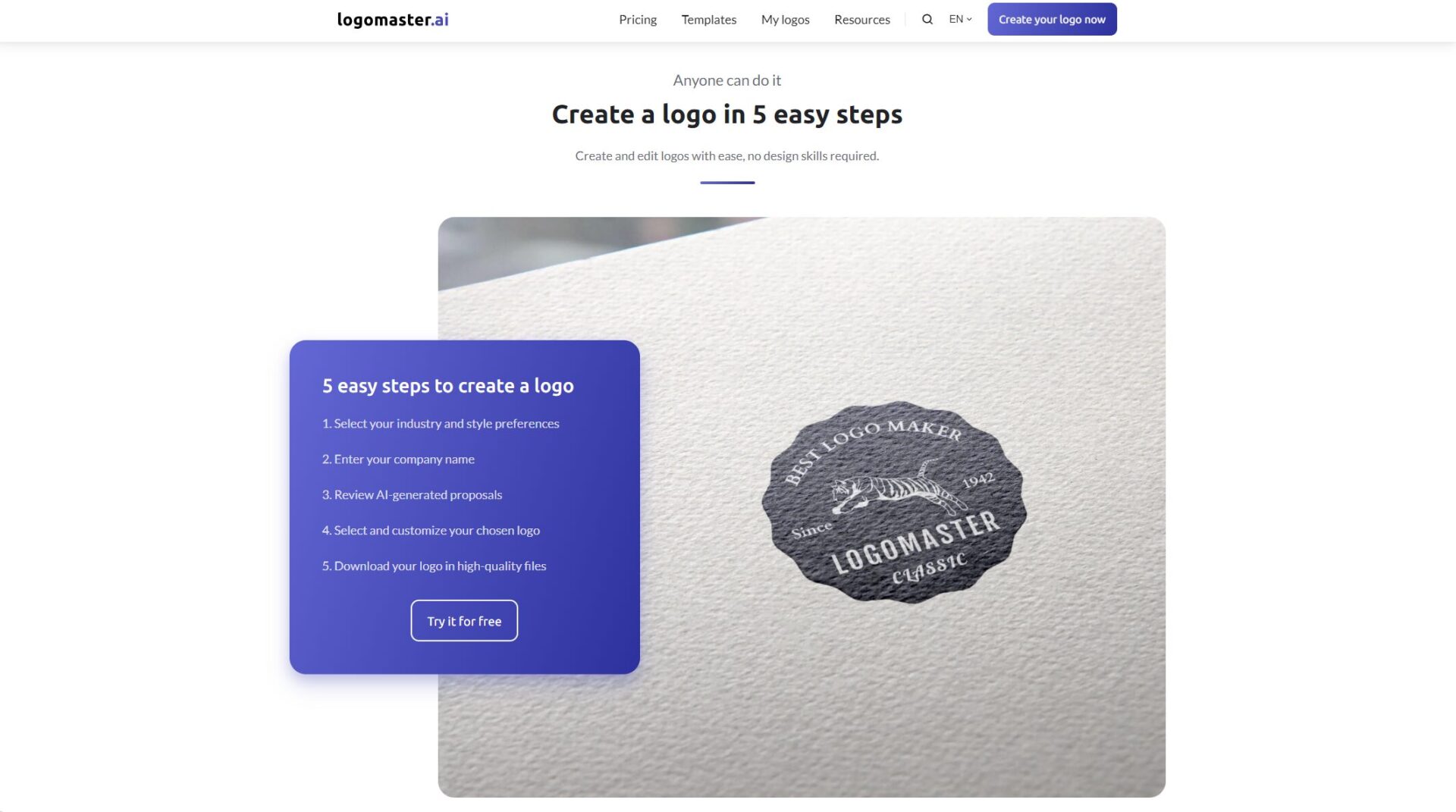1456x812 pixels.
Task: Click the search magnifier icon
Action: [x=927, y=20]
